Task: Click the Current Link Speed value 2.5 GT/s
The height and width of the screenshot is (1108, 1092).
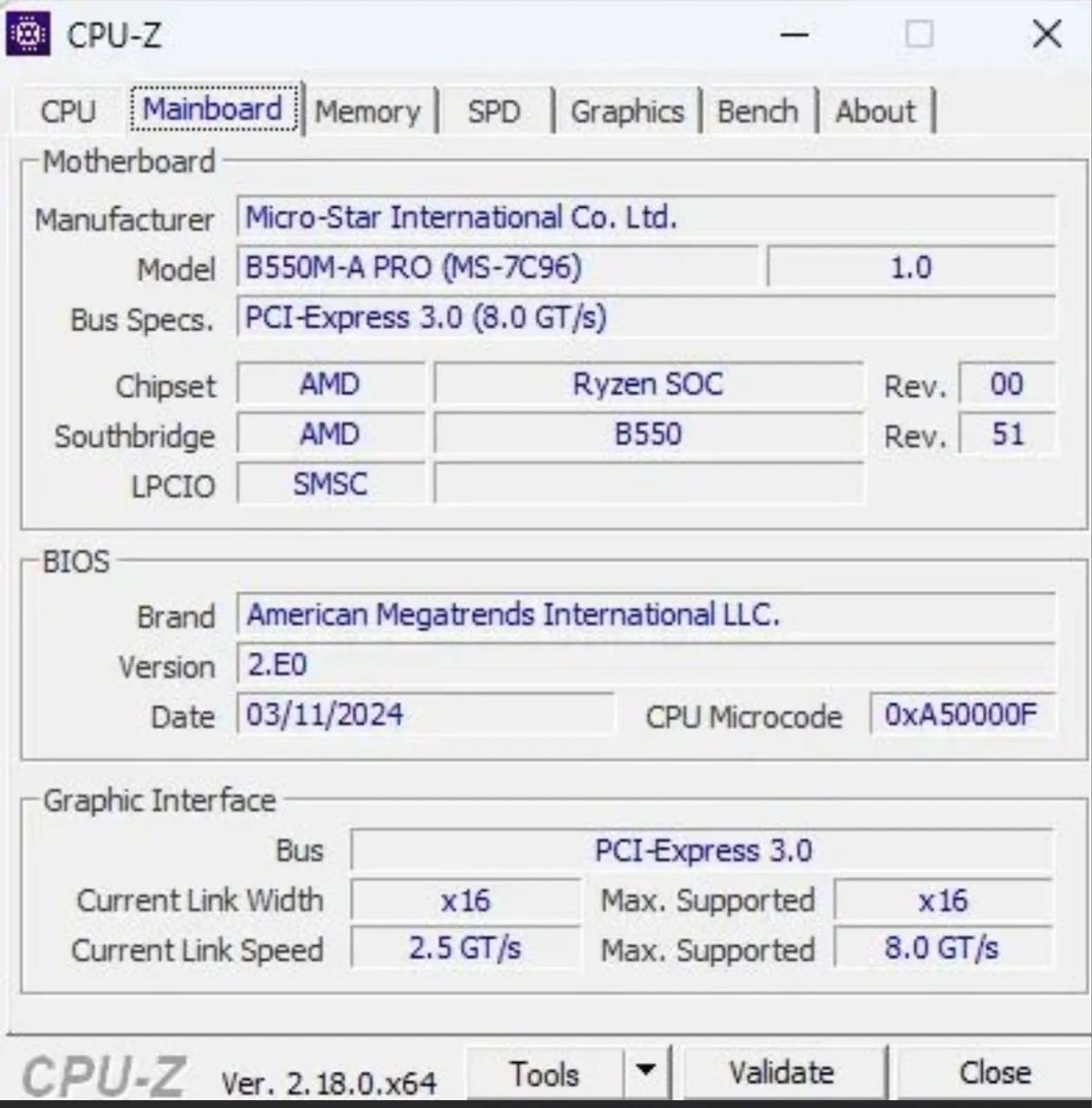Action: click(x=465, y=948)
